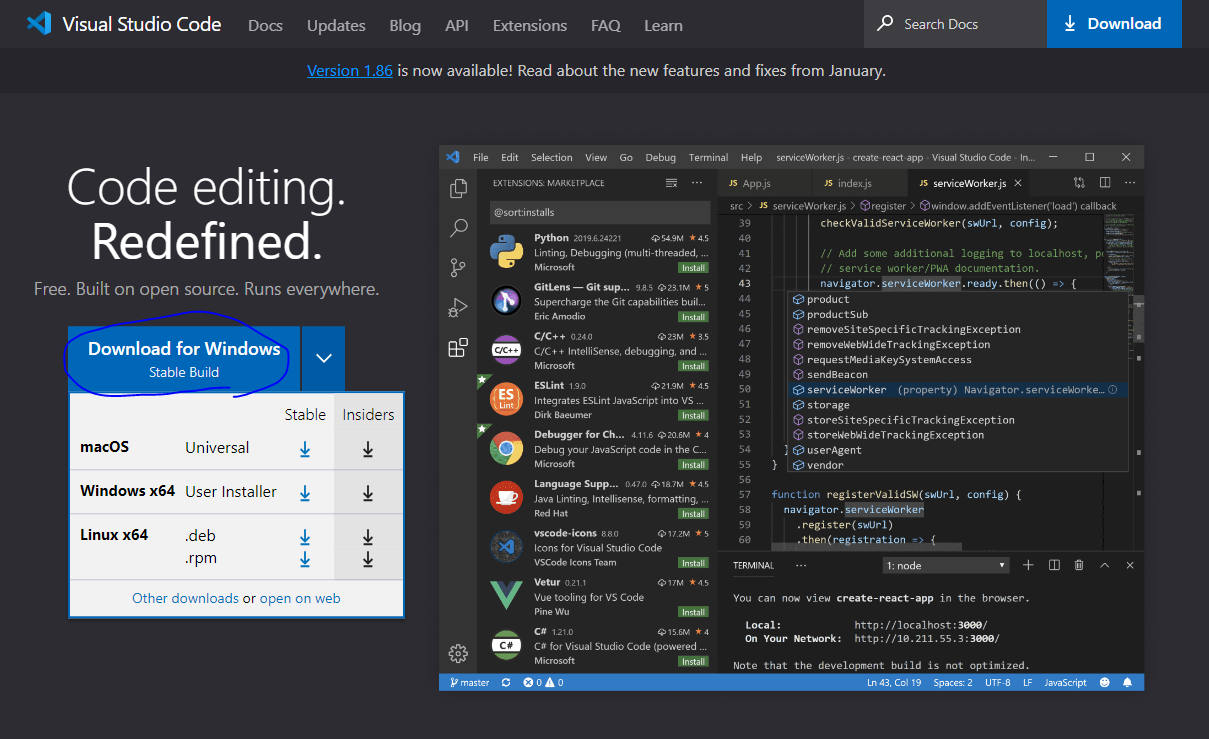Select Extensions icon in activity bar
Viewport: 1209px width, 739px height.
pos(458,348)
